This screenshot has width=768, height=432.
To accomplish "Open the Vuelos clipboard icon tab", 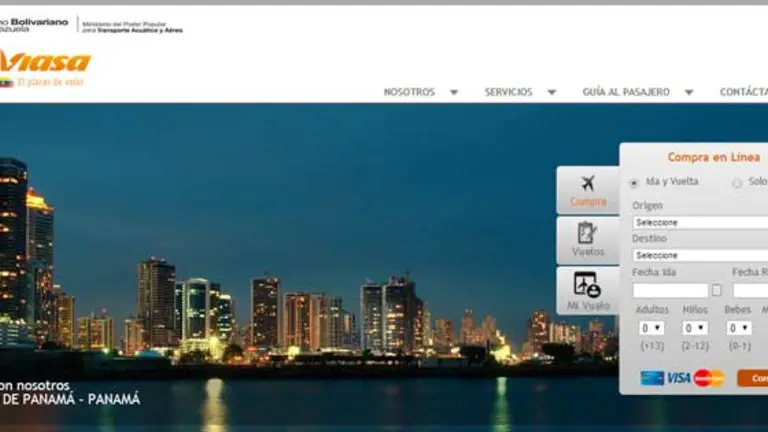I will [588, 240].
